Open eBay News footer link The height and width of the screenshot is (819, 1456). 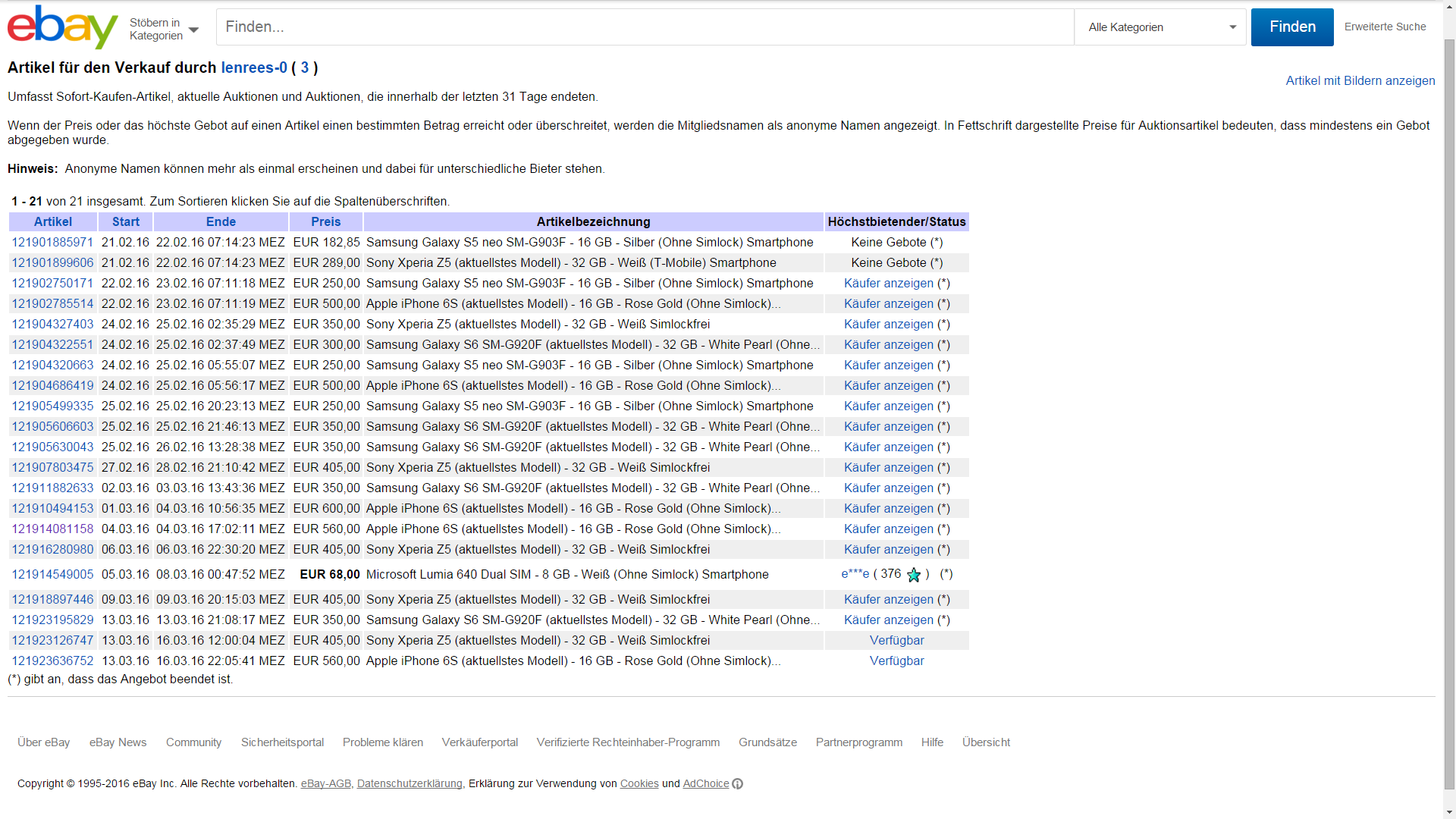118,742
